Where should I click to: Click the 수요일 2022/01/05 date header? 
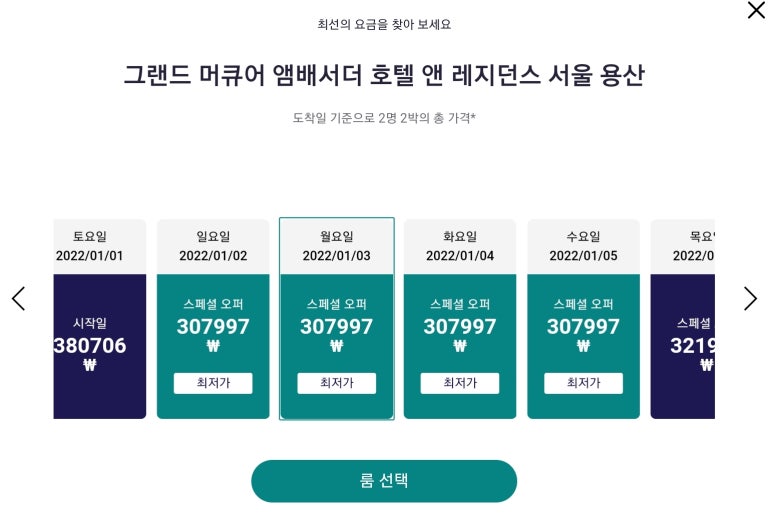(x=583, y=246)
